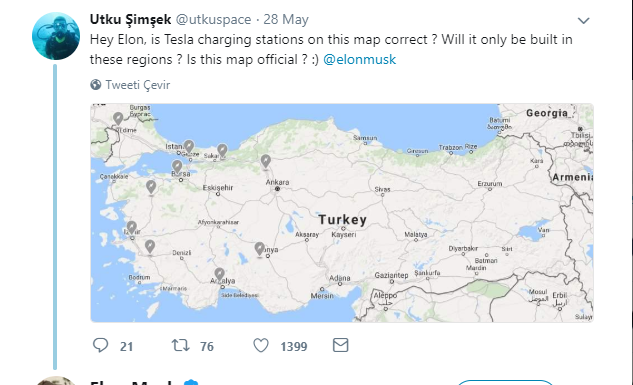Select the charging pin near Edirne
Screen dimensions: 633x385
118,119
